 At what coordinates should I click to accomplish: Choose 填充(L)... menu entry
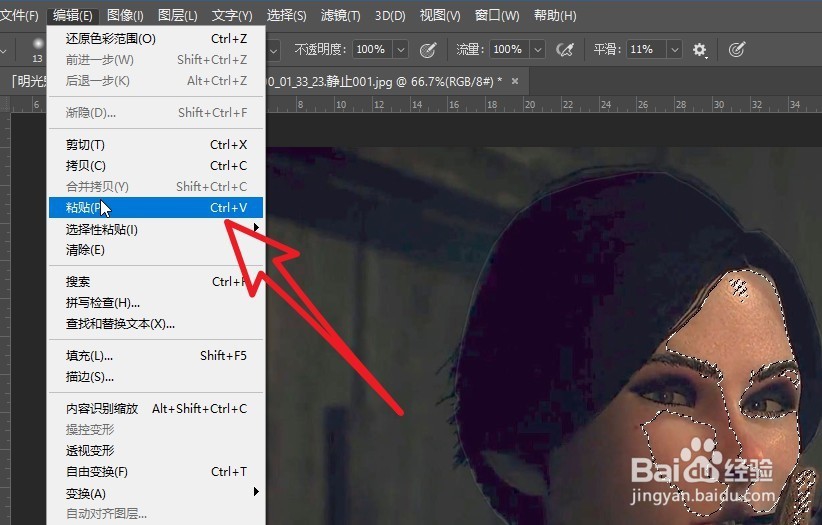click(x=156, y=356)
